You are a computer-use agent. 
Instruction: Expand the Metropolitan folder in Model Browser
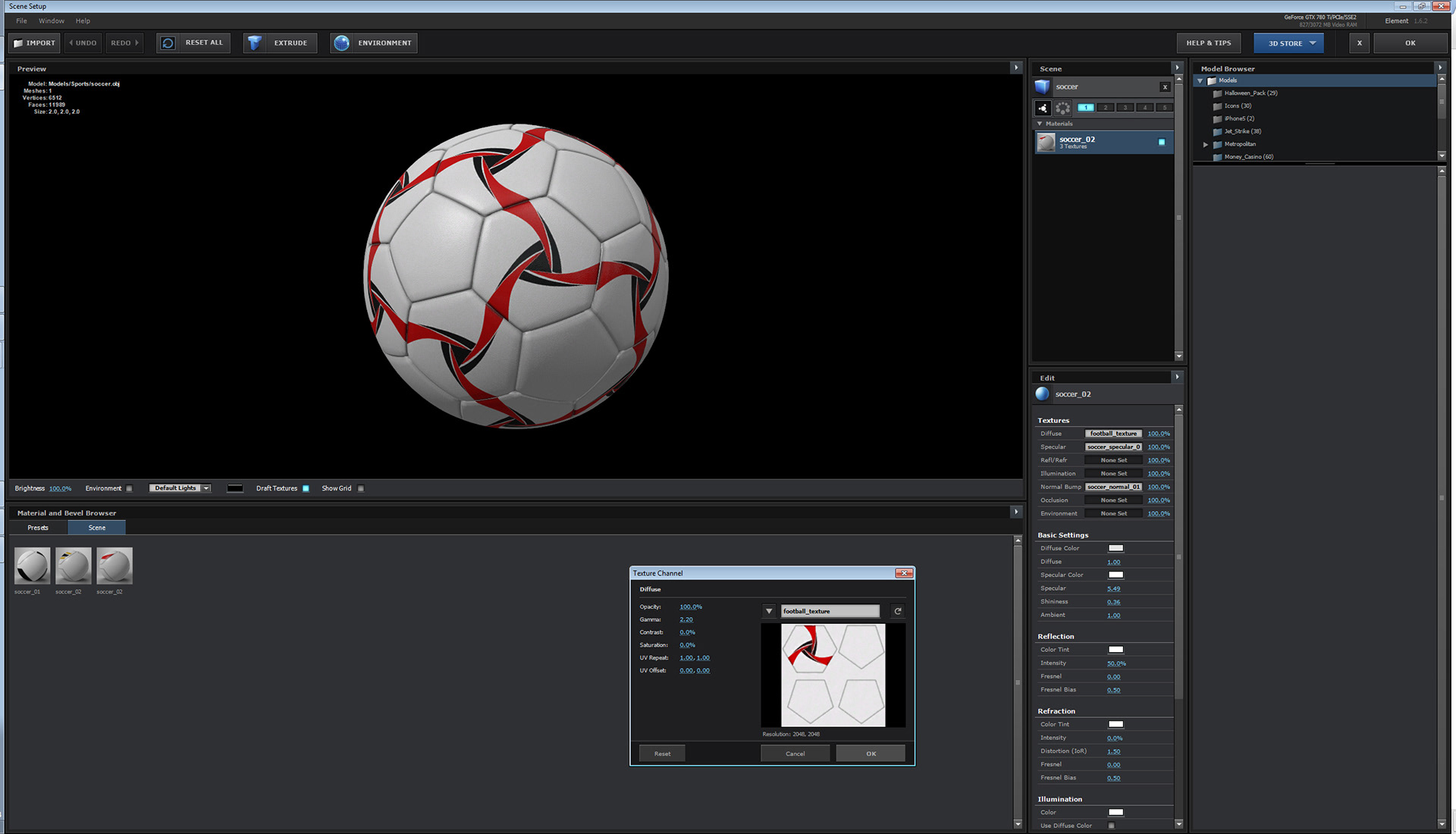(x=1205, y=144)
